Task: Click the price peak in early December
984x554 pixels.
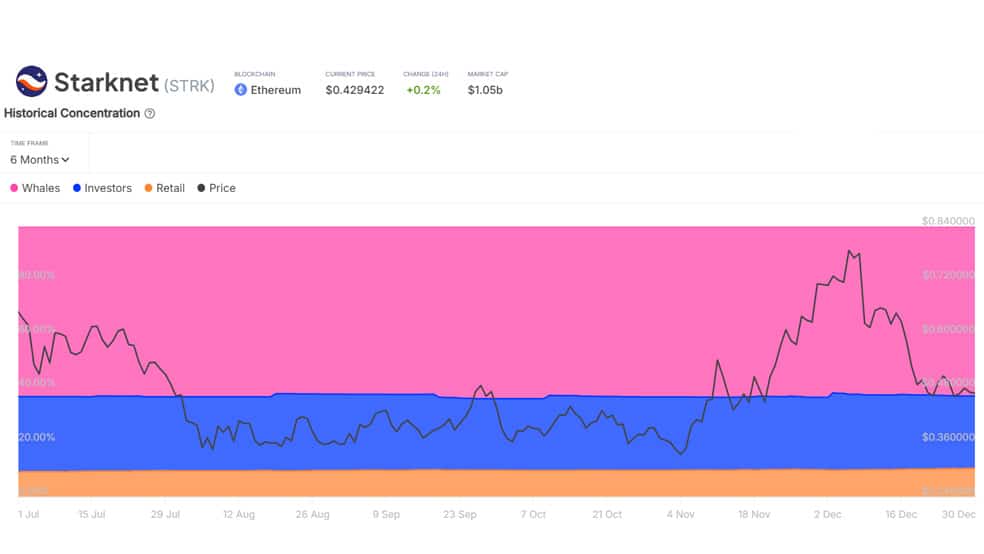Action: [849, 251]
